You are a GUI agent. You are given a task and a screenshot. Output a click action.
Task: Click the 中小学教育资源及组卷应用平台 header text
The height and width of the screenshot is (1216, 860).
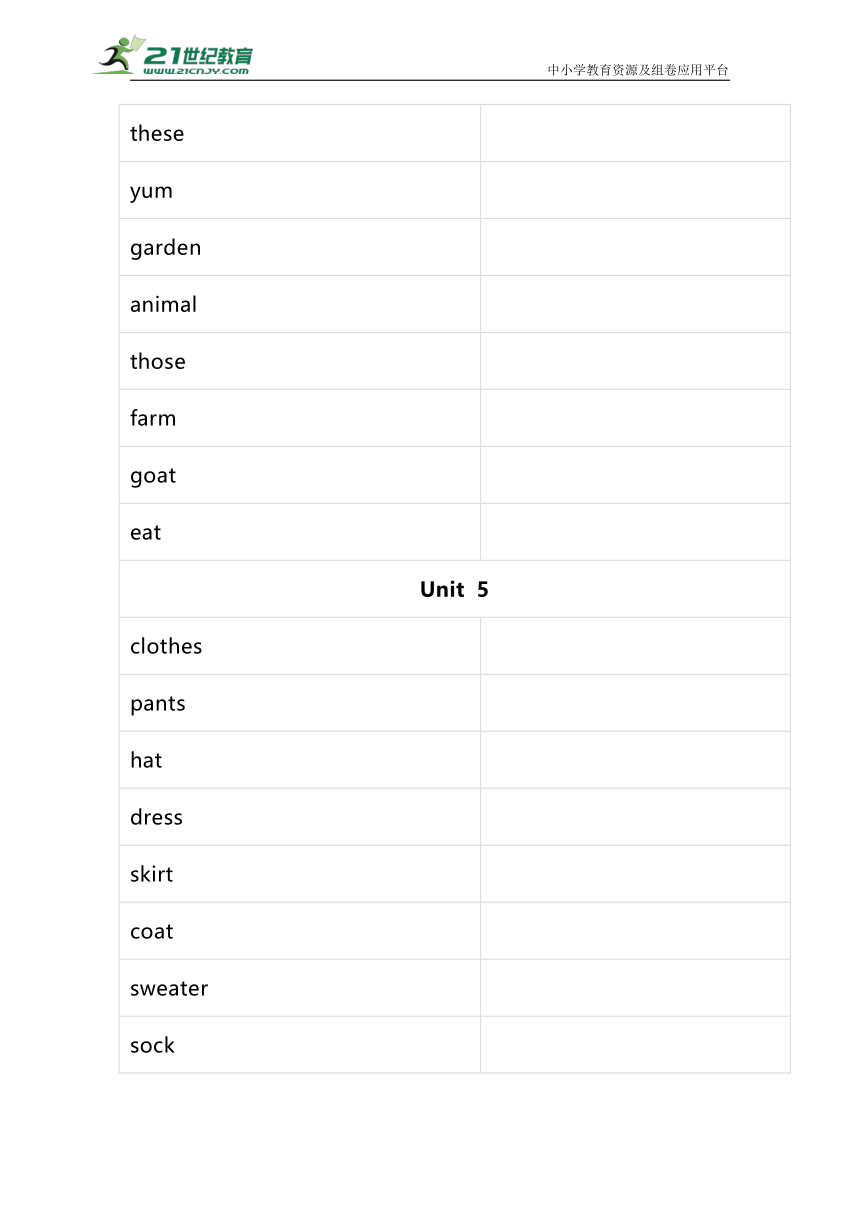pos(638,70)
